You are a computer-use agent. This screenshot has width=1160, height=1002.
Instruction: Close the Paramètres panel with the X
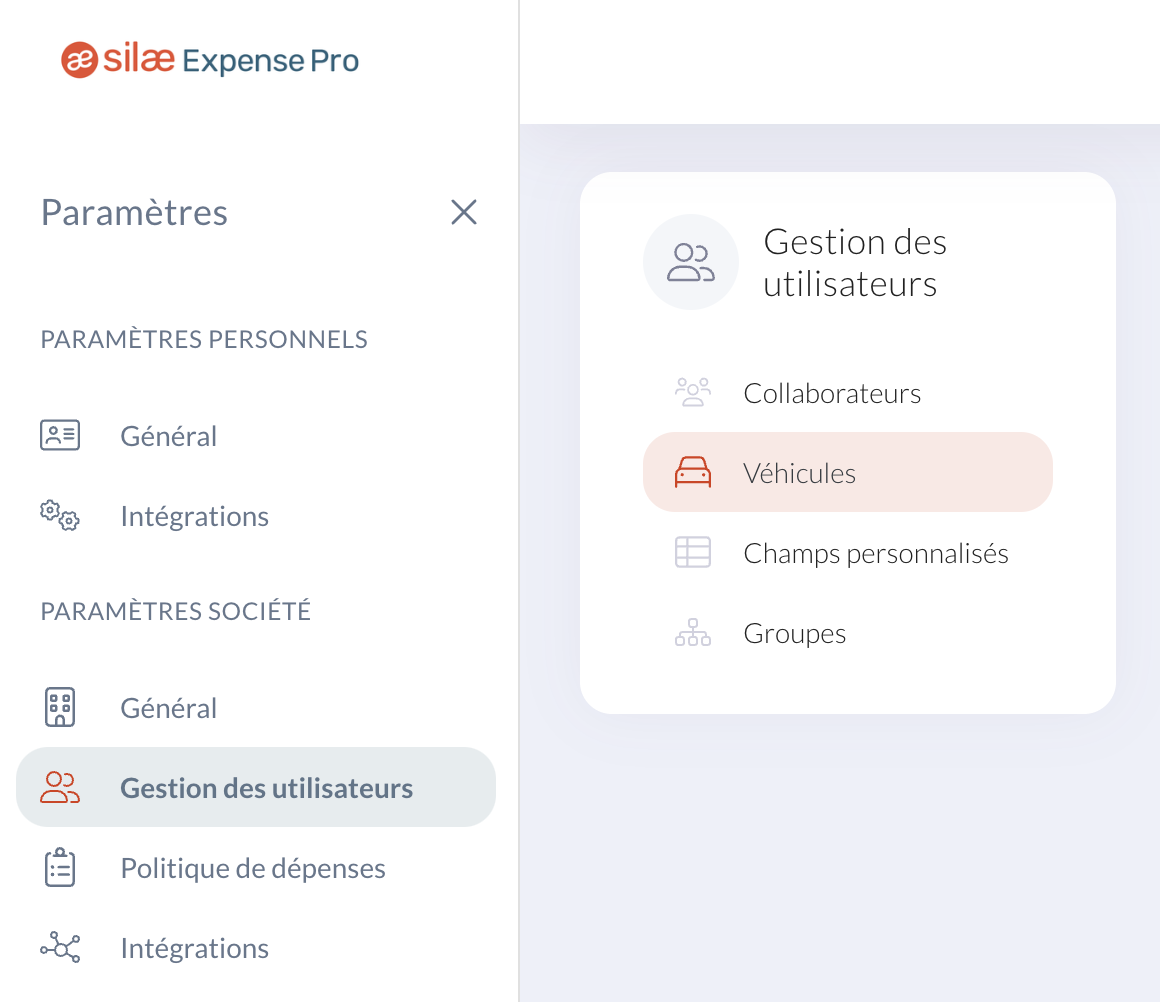tap(464, 212)
